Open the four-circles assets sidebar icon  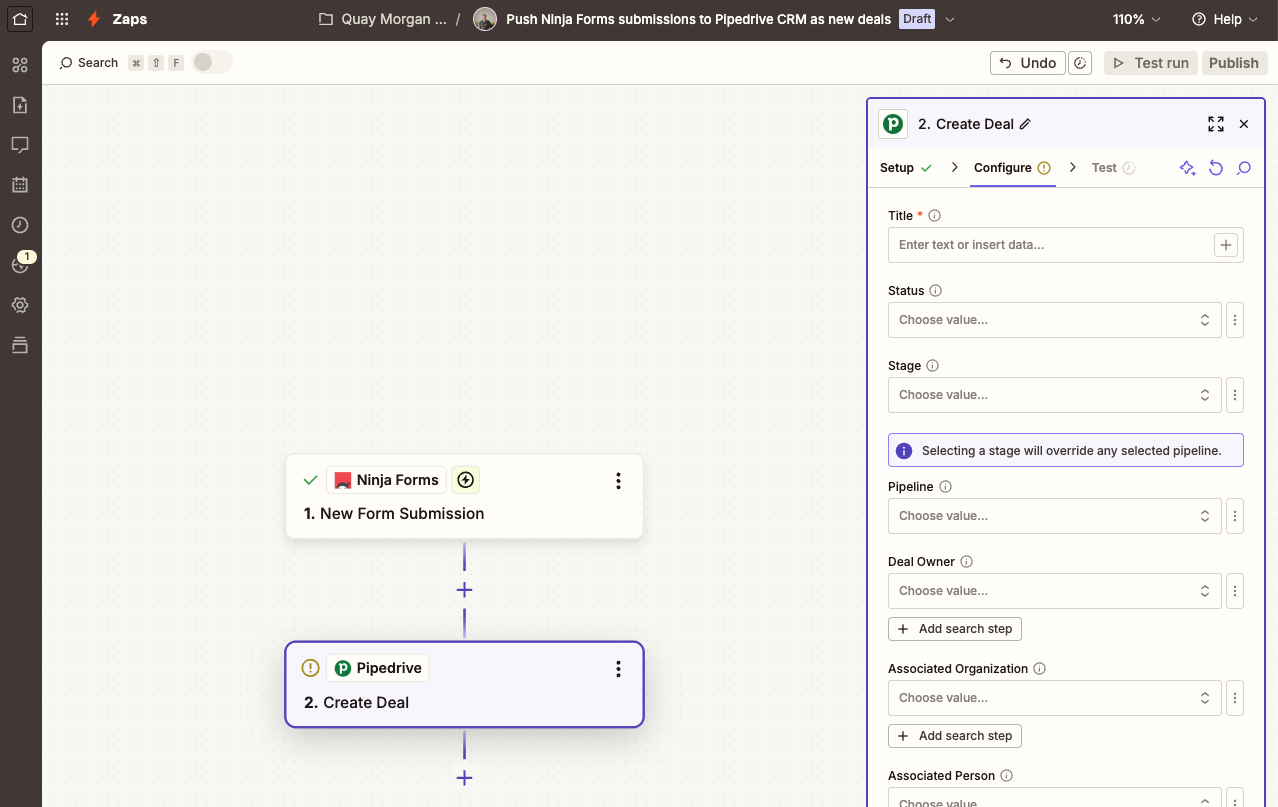point(20,65)
